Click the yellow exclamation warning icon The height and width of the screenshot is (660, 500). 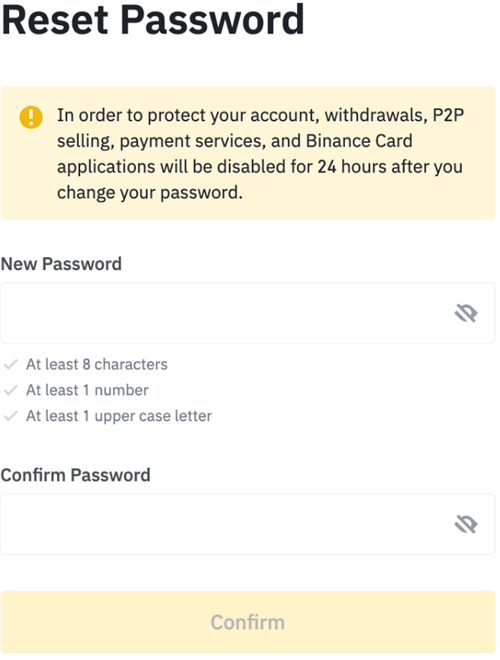(31, 117)
